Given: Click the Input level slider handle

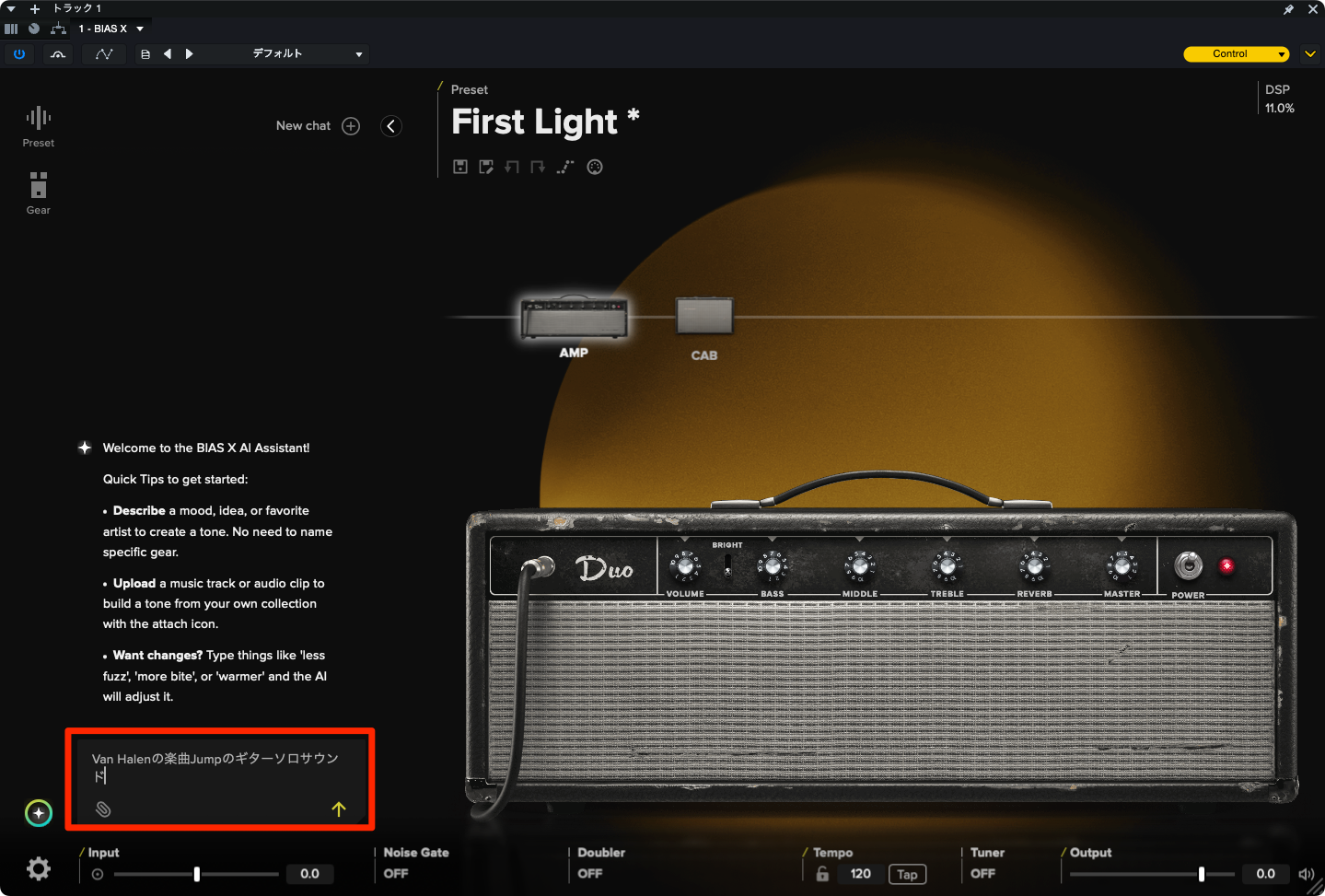Looking at the screenshot, I should (196, 874).
